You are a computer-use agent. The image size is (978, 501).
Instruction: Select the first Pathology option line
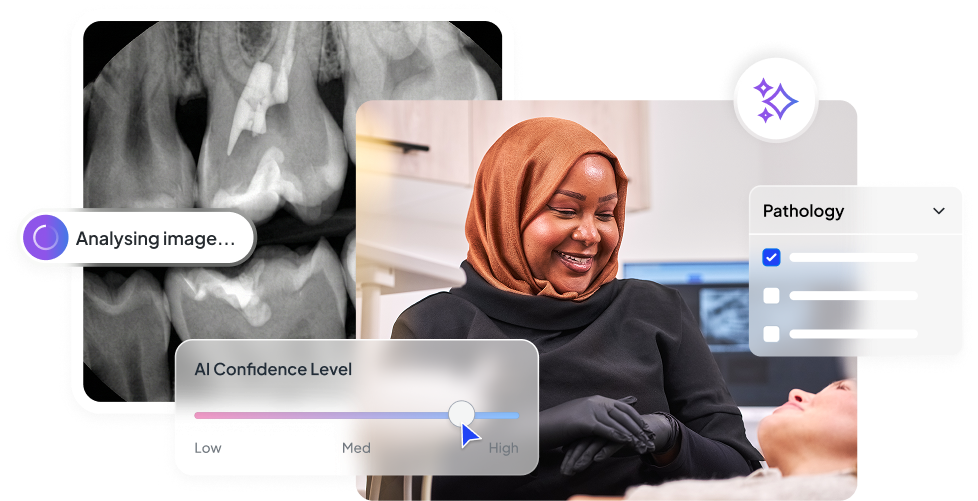[x=853, y=258]
